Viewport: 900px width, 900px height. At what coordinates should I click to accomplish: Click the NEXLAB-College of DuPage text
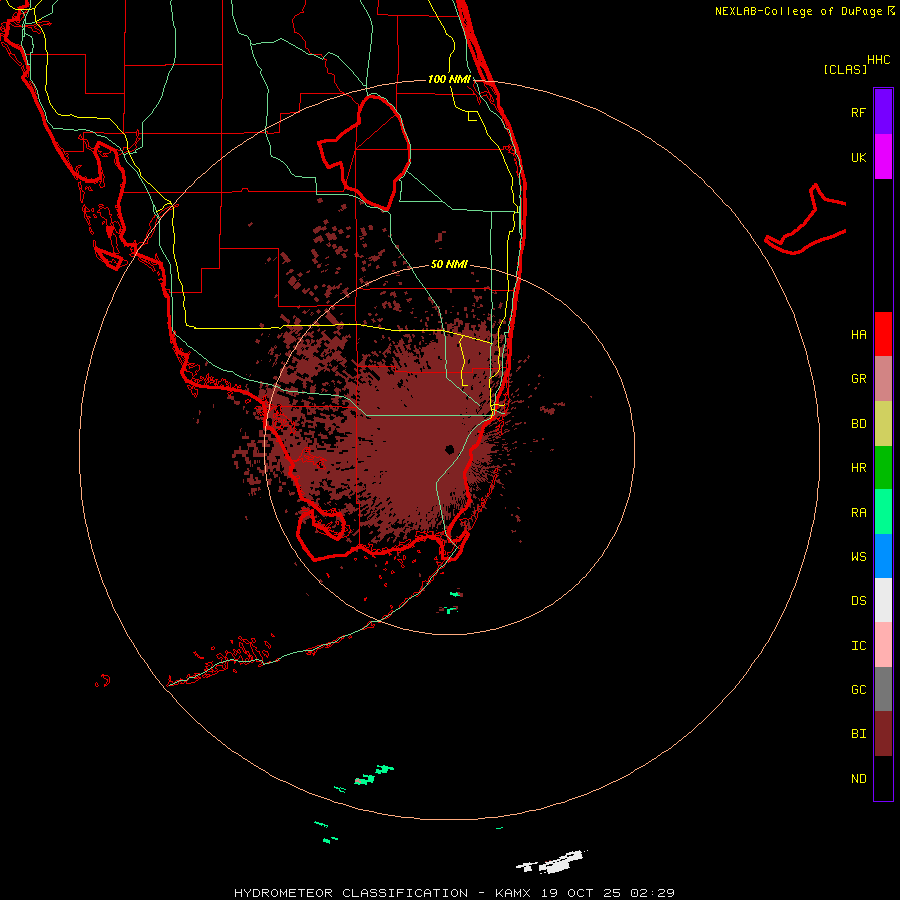[798, 11]
